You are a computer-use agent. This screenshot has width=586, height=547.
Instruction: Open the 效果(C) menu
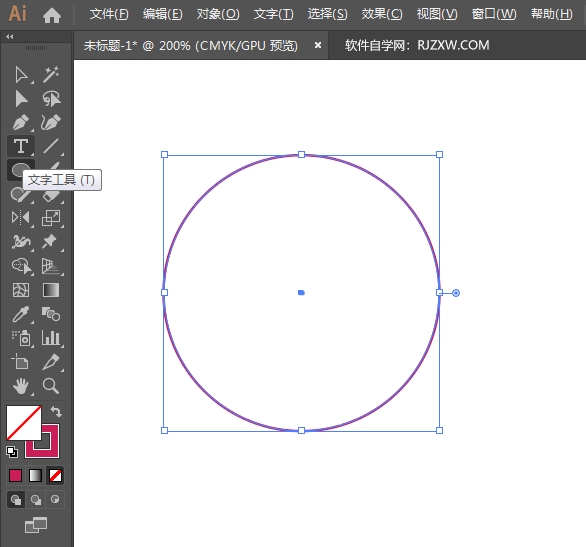click(382, 14)
